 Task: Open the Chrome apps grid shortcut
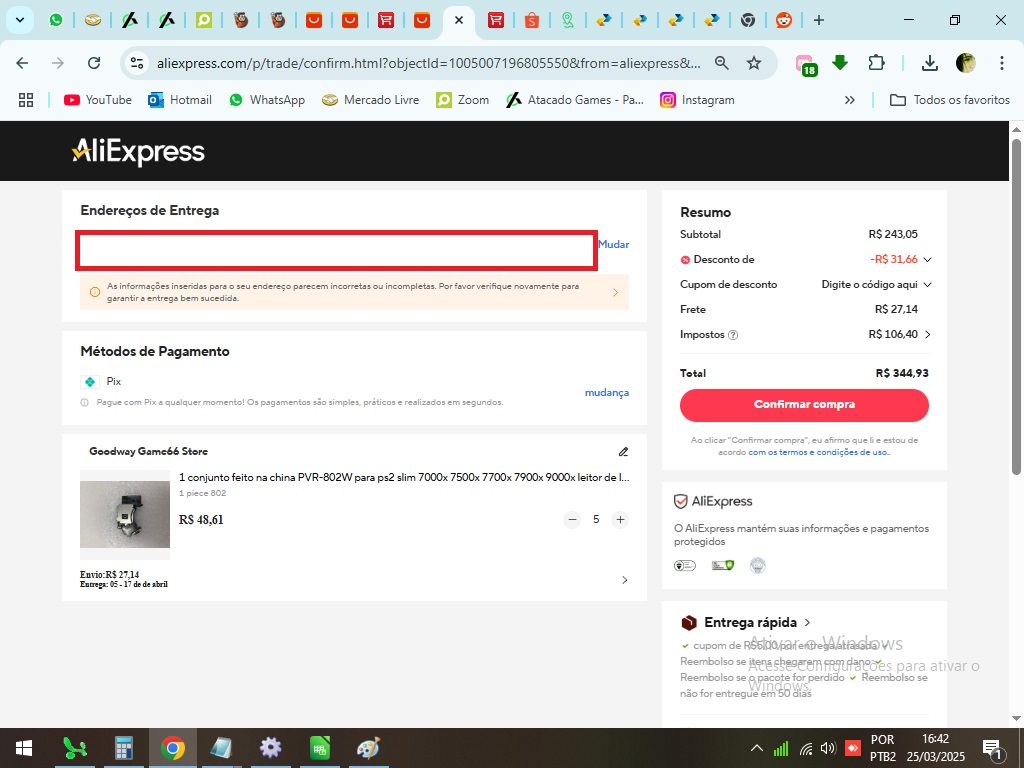(x=26, y=100)
